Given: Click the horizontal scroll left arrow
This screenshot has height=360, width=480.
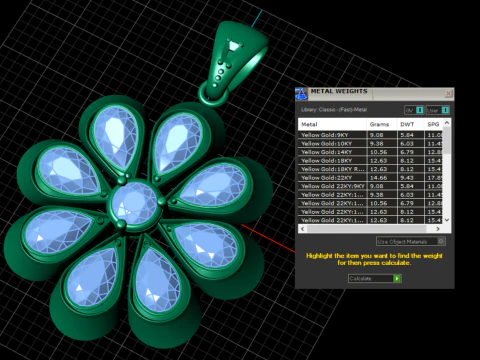Looking at the screenshot, I should coord(303,229).
